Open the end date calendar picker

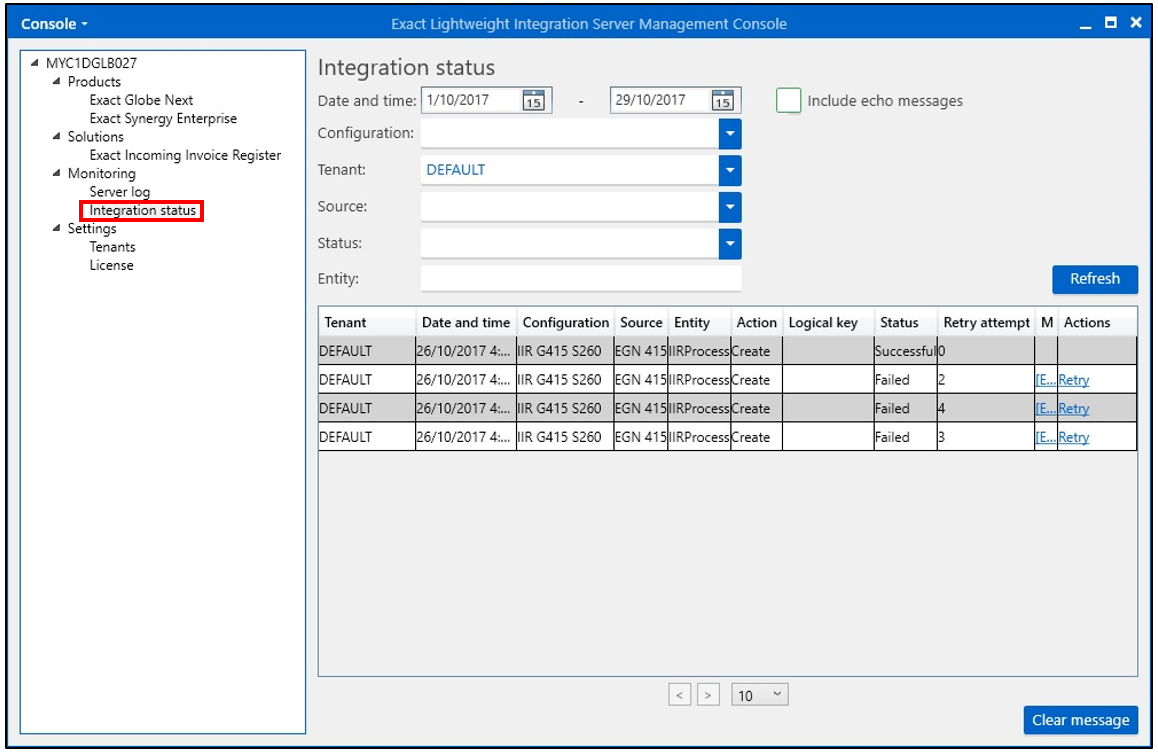point(722,100)
